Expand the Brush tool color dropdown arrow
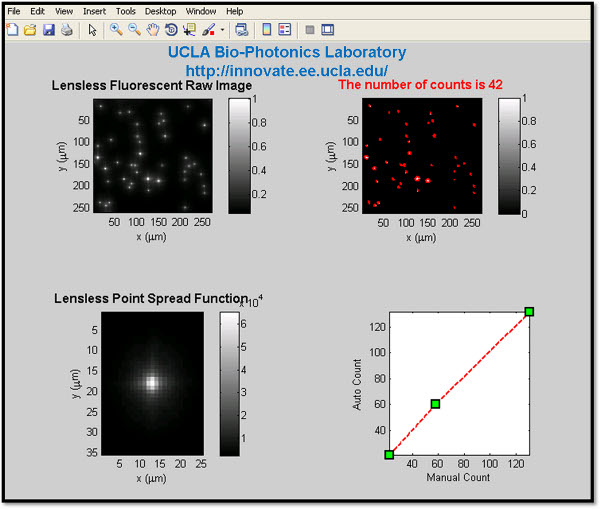600x509 pixels. (x=222, y=30)
